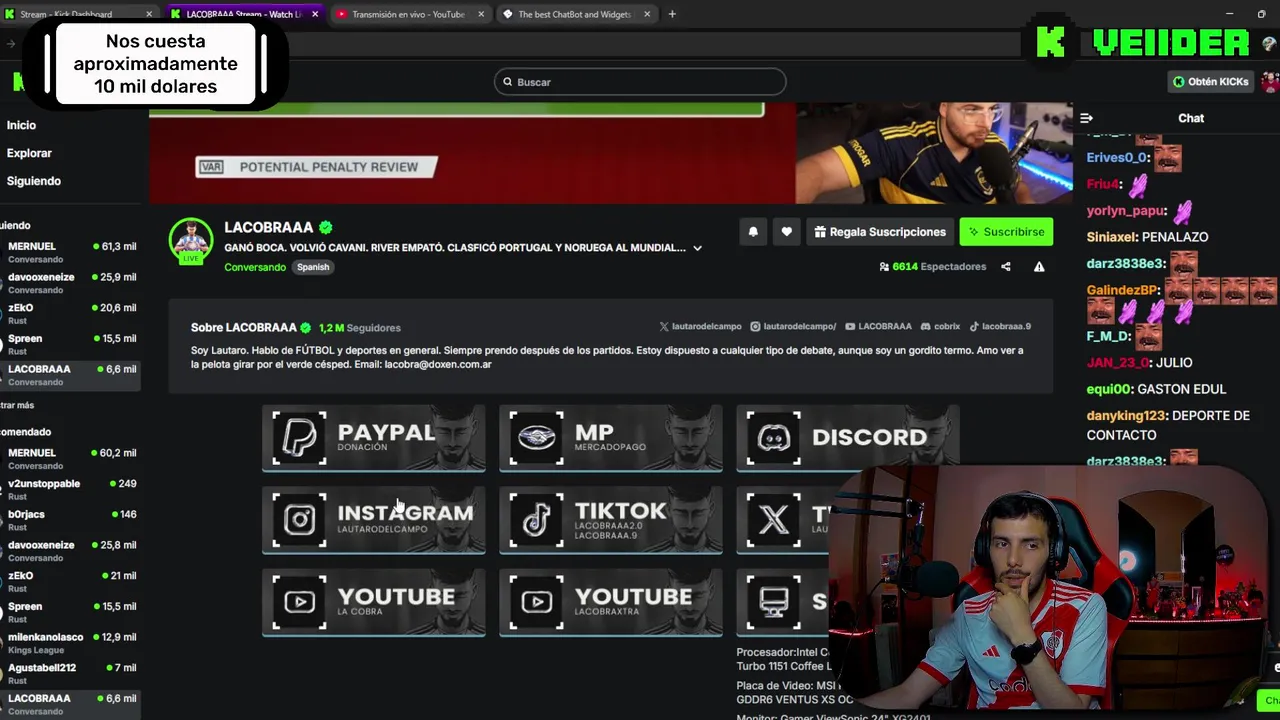Click the verified badge beside the LACOBRAAA title

pos(326,227)
